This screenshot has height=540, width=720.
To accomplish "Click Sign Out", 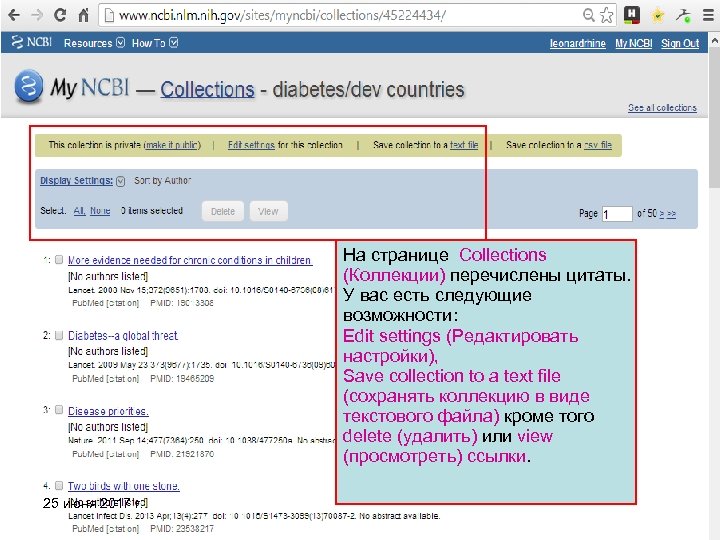I will tap(680, 43).
